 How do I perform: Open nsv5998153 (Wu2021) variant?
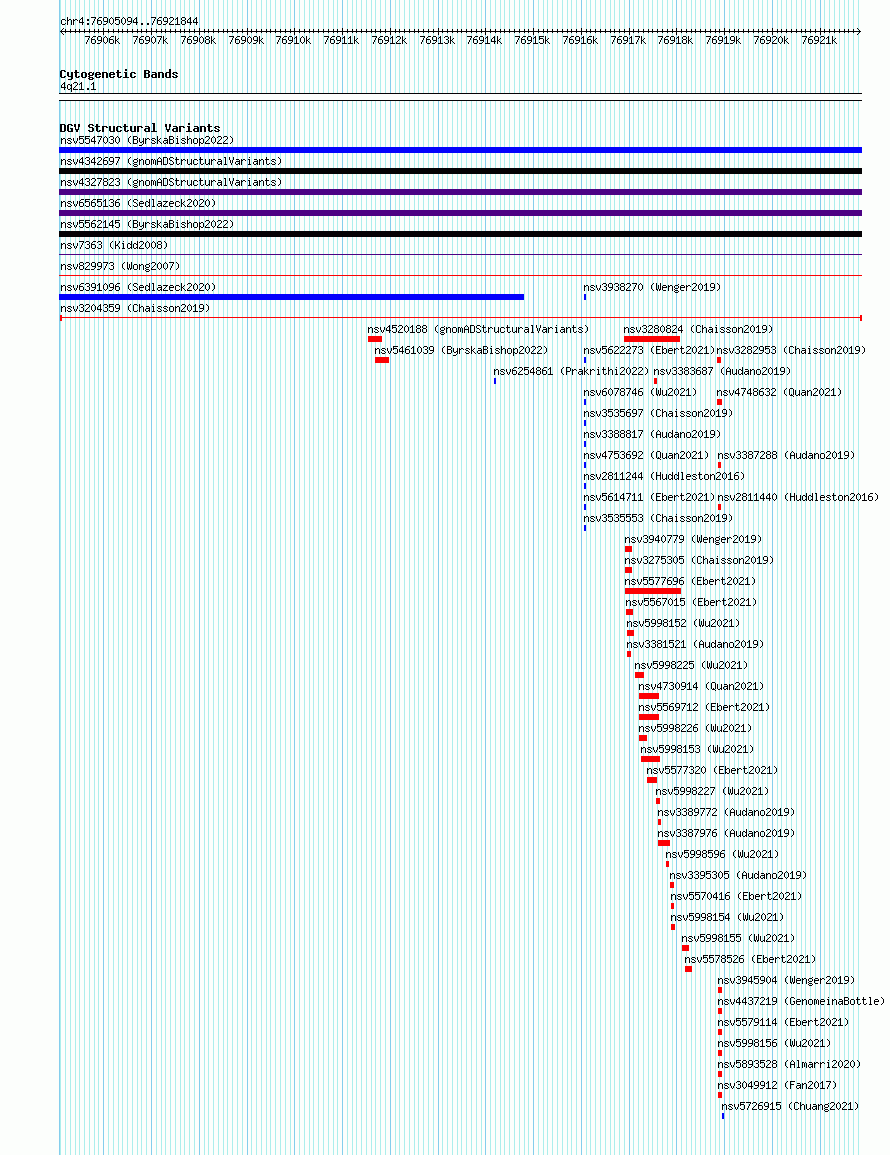click(x=697, y=749)
